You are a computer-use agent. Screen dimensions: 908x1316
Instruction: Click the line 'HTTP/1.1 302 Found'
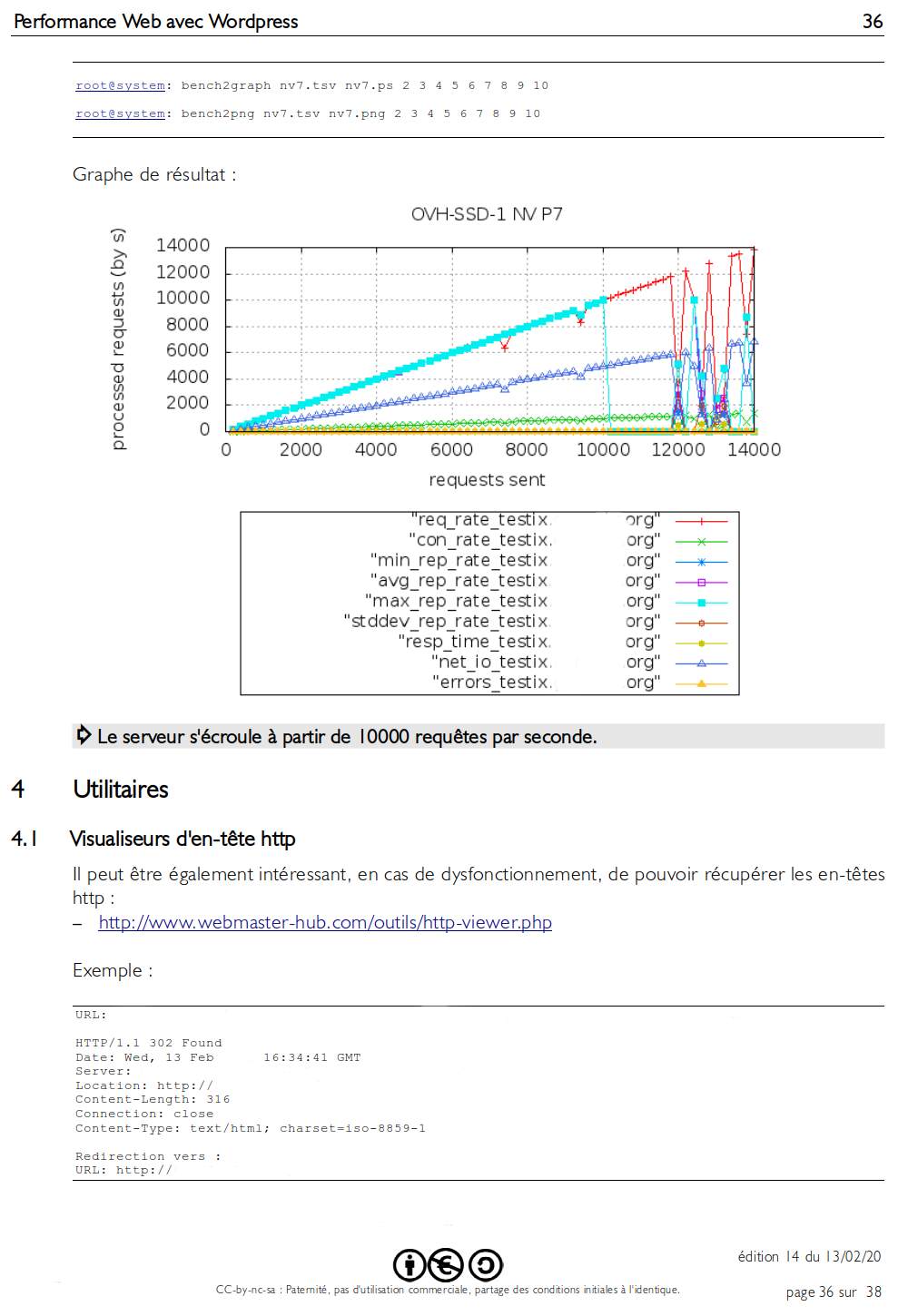coord(149,1043)
